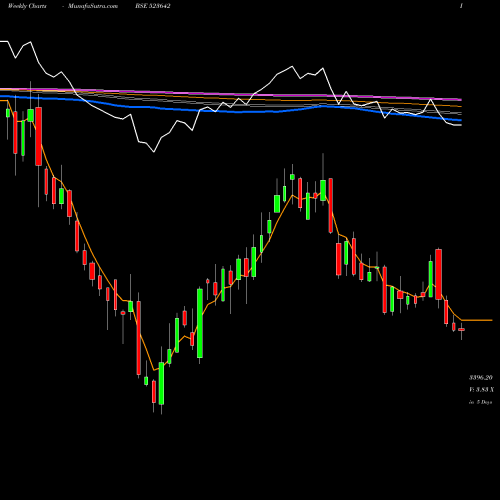The image size is (500, 500).
Task: Click the "BSE 523642" symbol text
Action: 153,6
